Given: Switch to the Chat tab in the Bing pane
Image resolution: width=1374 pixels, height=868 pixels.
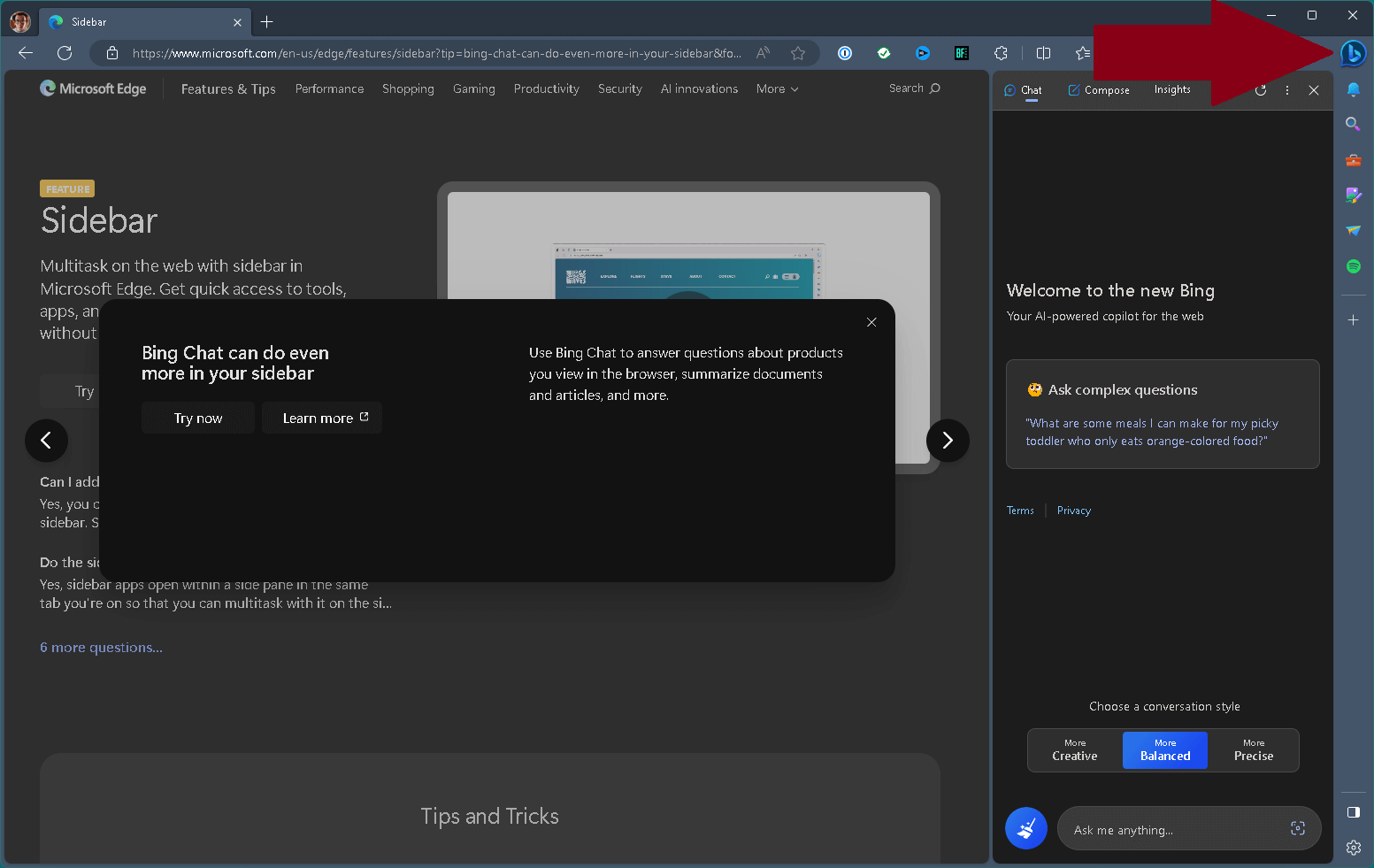Looking at the screenshot, I should [x=1024, y=90].
